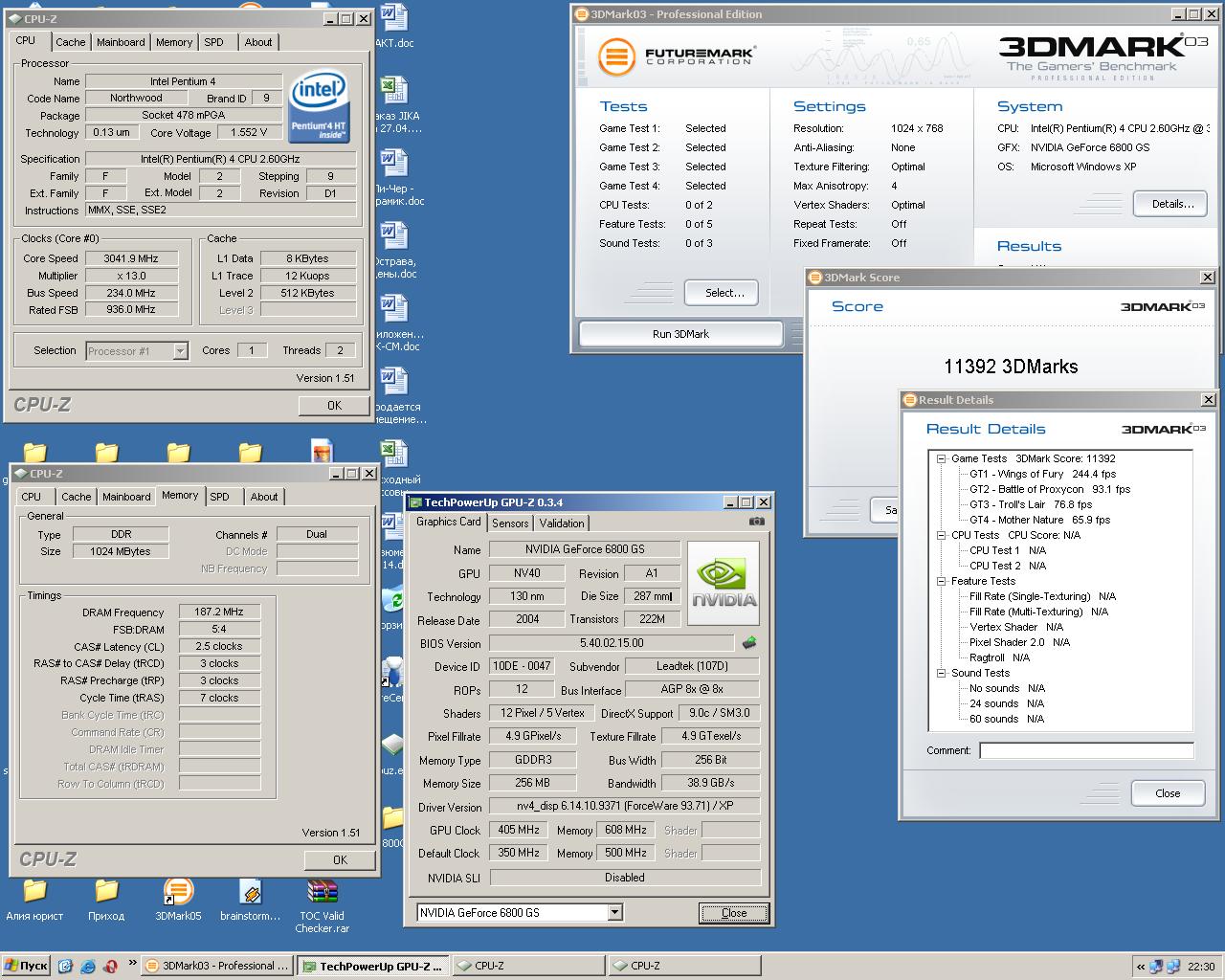Collapse the Feature Tests tree node

(942, 581)
